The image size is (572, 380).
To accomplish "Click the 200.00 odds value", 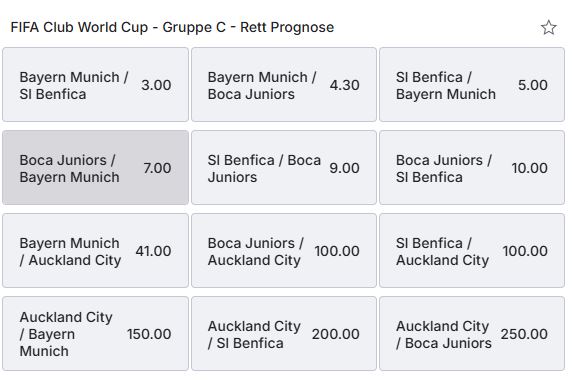I will pos(336,334).
